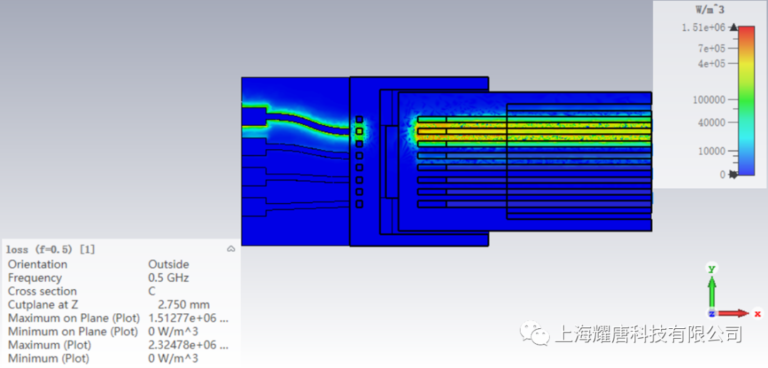Select the Orientation Outside value

coord(168,264)
